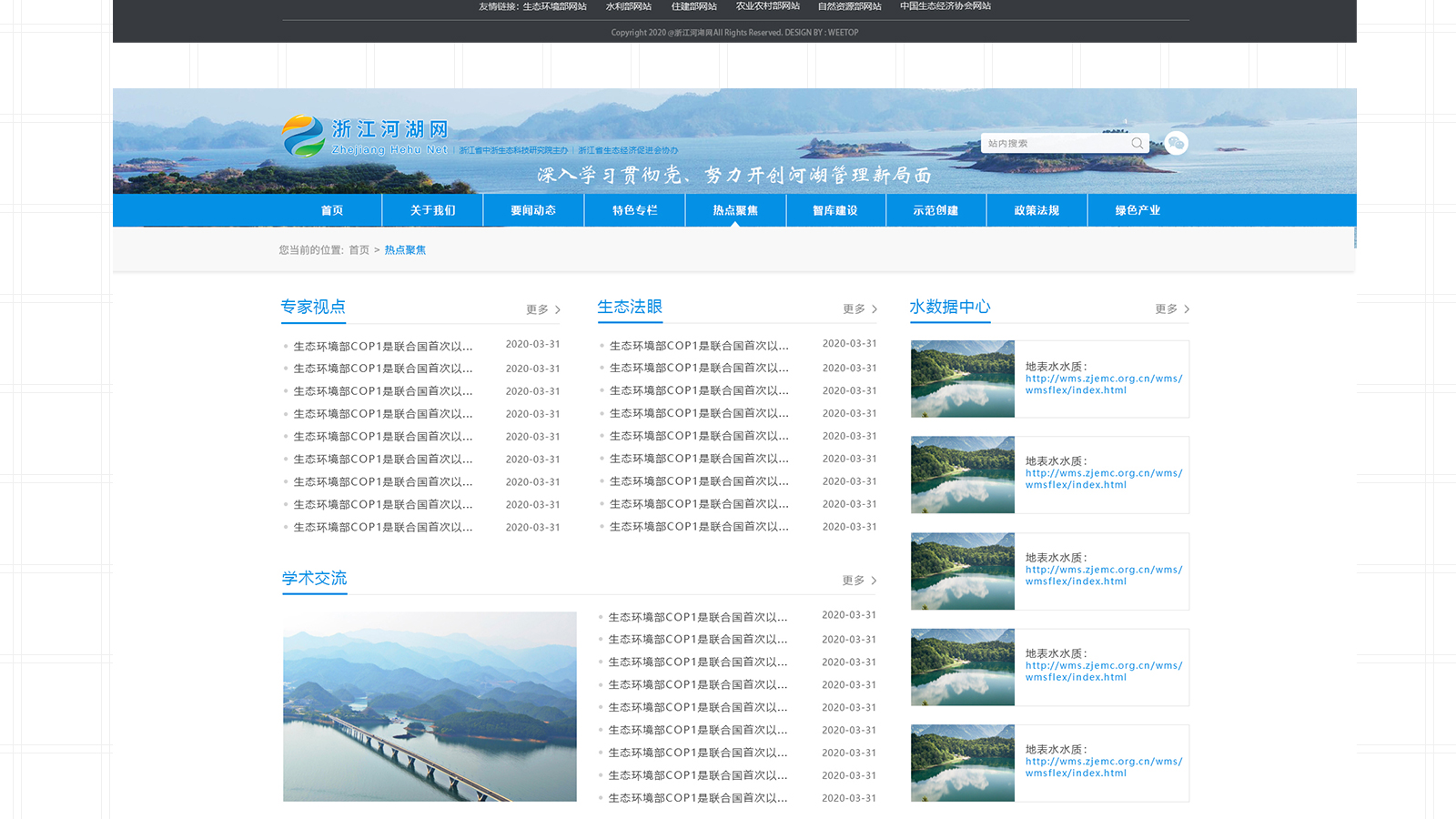Click the bridge photo under 学术交流
The height and width of the screenshot is (819, 1456).
[x=430, y=706]
